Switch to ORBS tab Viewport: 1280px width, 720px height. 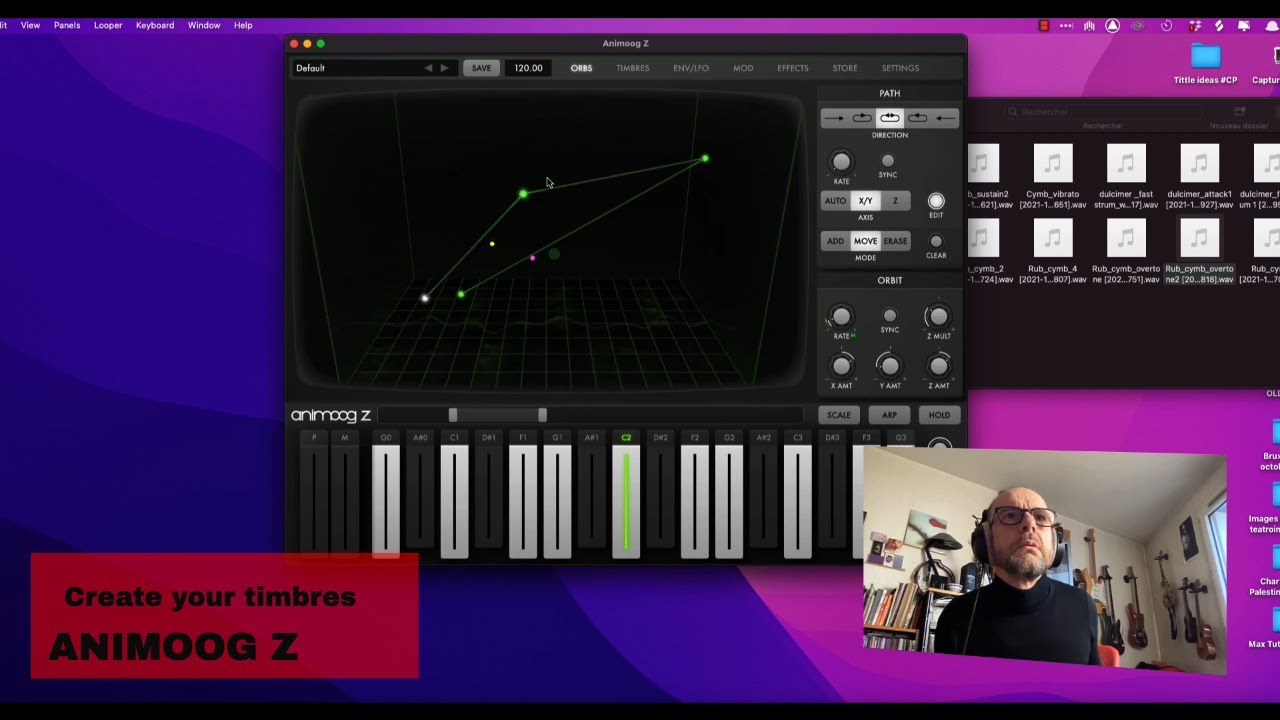[581, 68]
